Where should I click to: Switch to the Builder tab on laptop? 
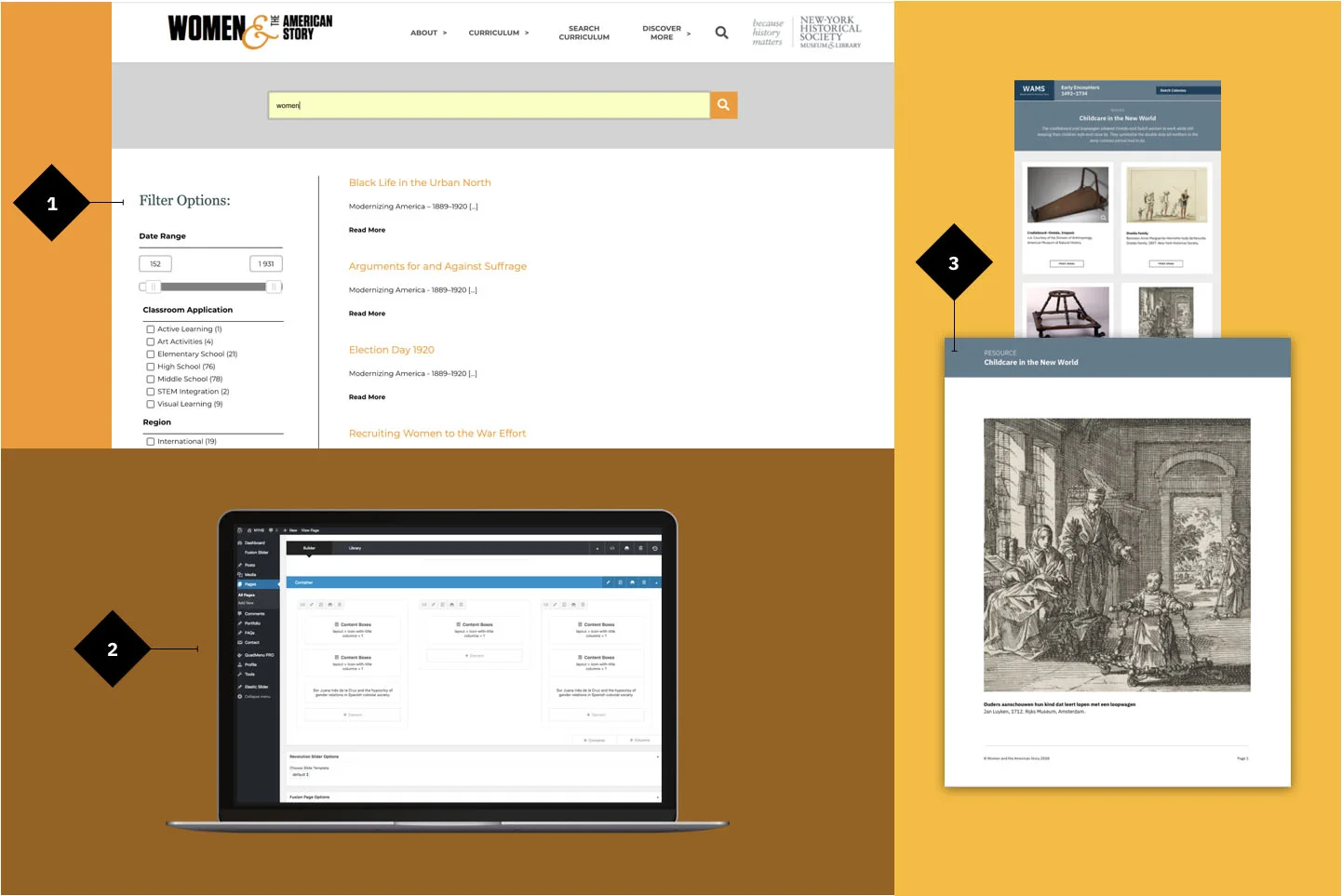pyautogui.click(x=309, y=548)
